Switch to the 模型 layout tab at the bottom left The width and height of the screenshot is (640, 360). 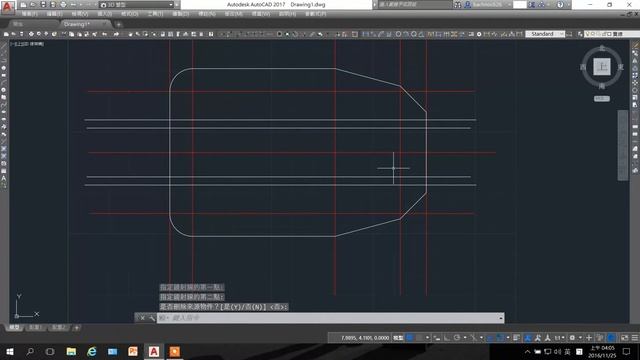click(14, 328)
